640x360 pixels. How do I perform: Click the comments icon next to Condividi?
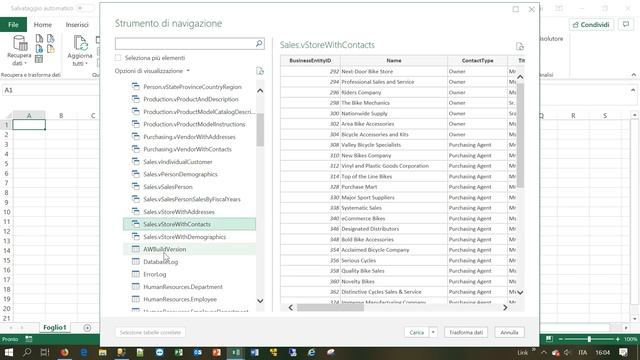[626, 24]
